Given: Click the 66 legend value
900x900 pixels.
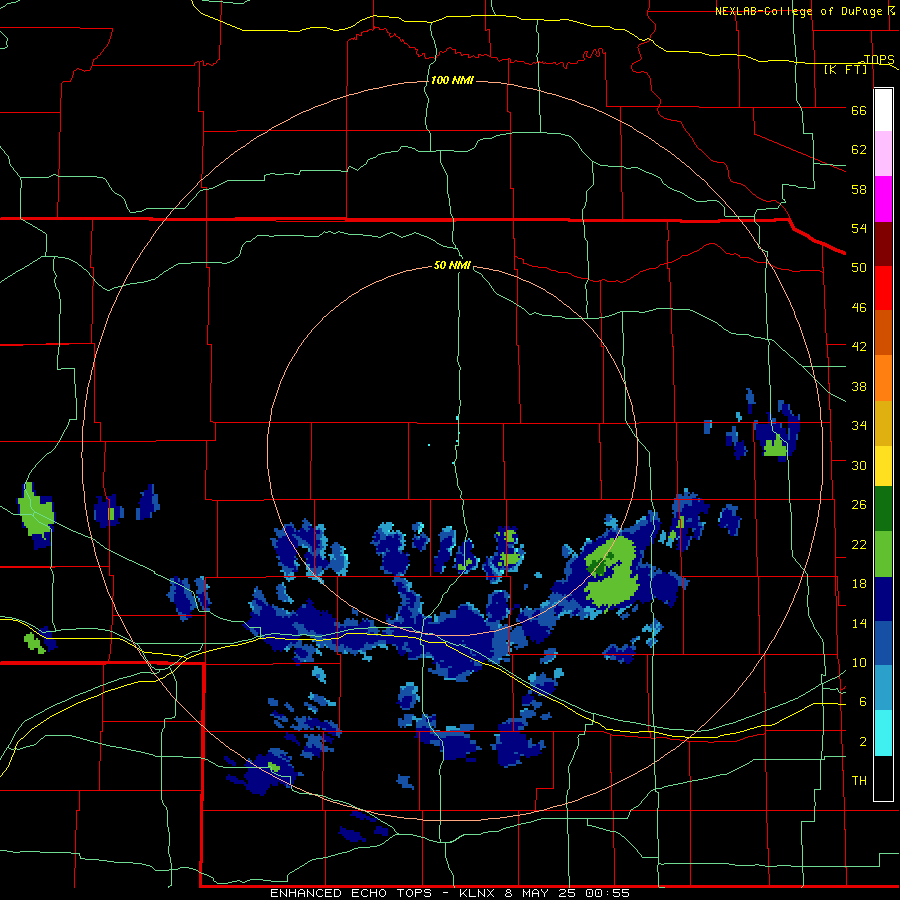Looking at the screenshot, I should [859, 110].
